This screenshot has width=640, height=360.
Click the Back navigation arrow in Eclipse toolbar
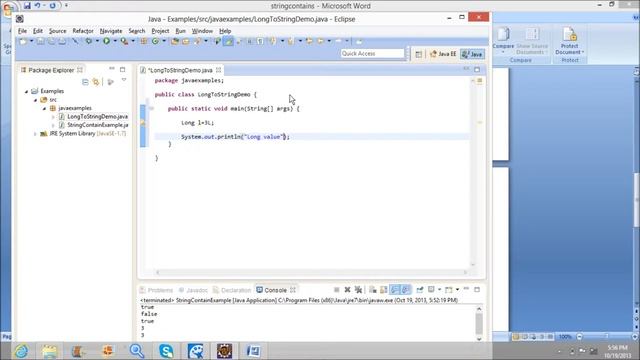tap(320, 41)
